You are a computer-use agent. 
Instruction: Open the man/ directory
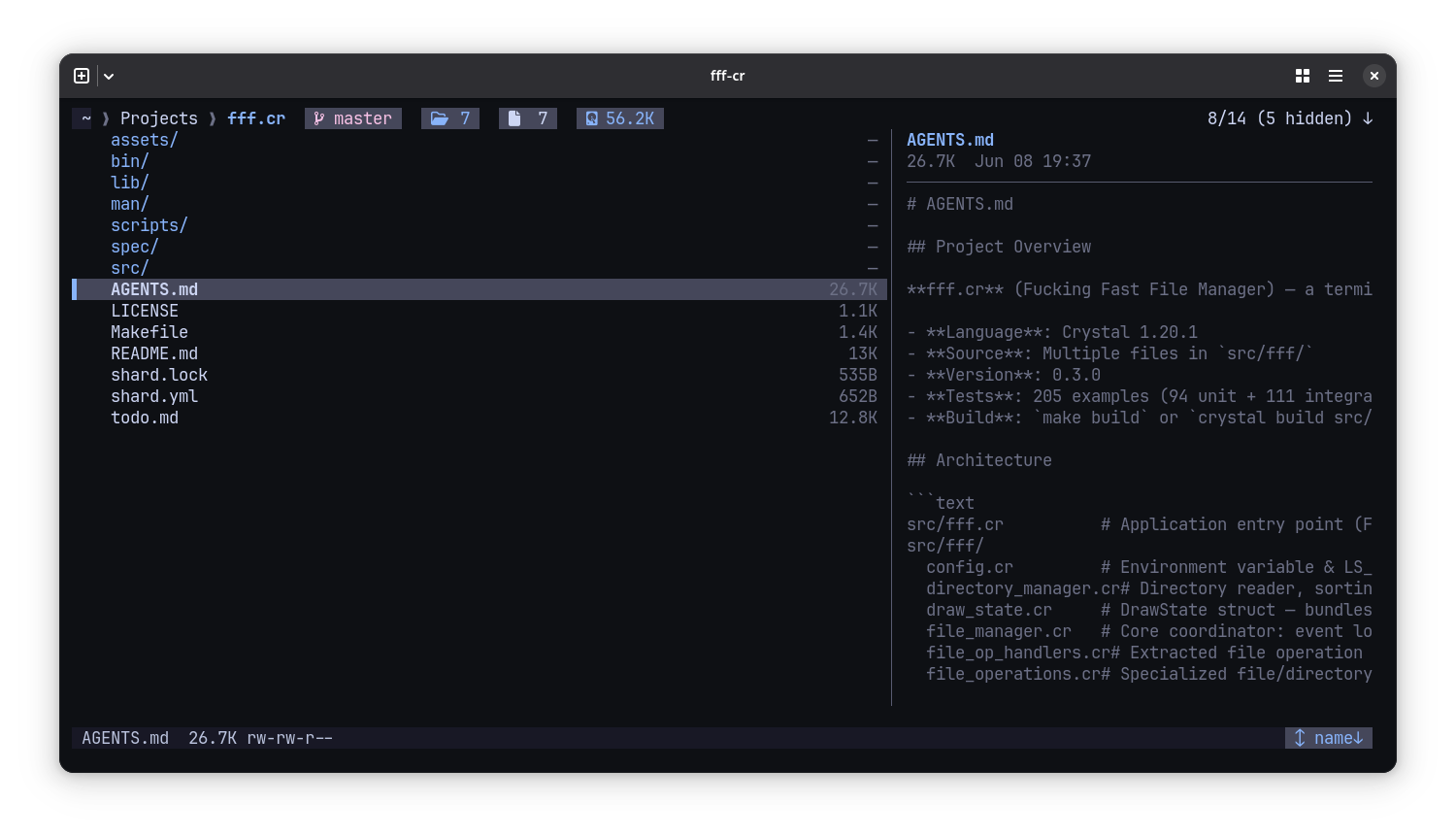pyautogui.click(x=130, y=204)
